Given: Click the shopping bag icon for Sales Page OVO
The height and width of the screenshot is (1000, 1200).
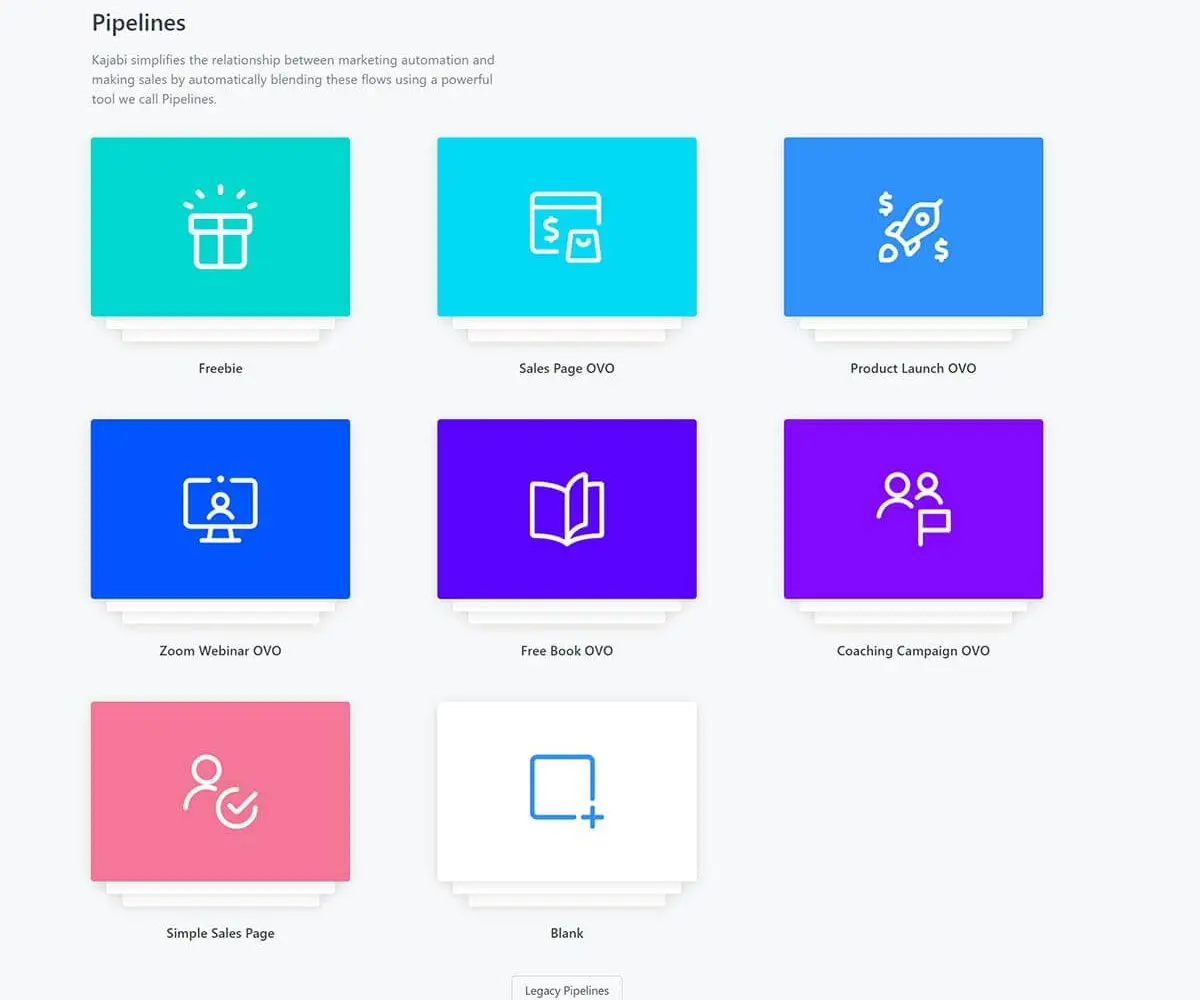Looking at the screenshot, I should 566,227.
